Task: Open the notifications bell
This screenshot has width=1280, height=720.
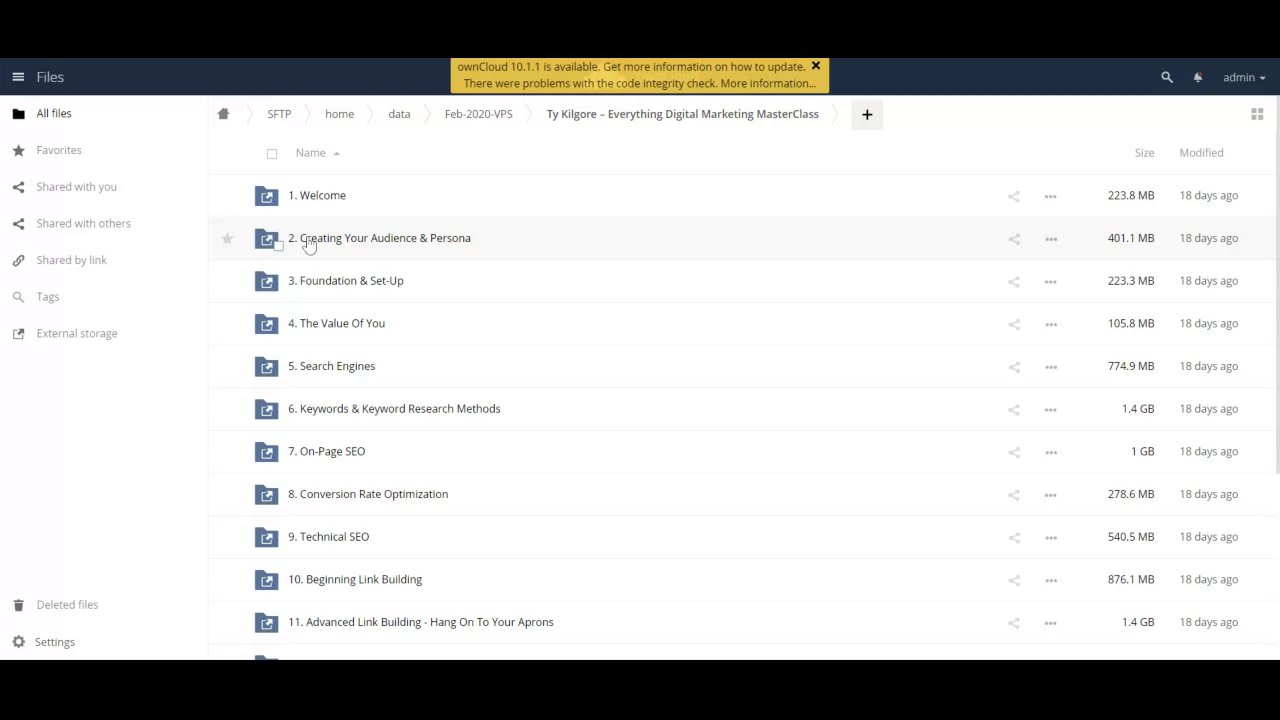Action: [1198, 77]
